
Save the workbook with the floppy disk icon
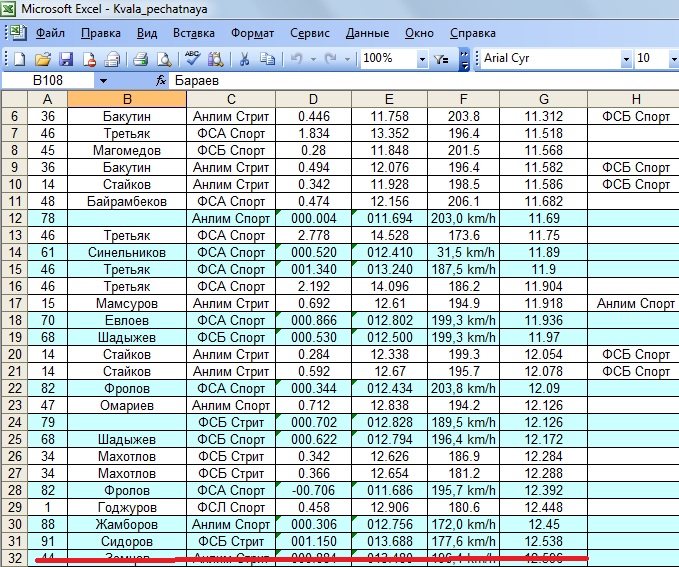(66, 59)
